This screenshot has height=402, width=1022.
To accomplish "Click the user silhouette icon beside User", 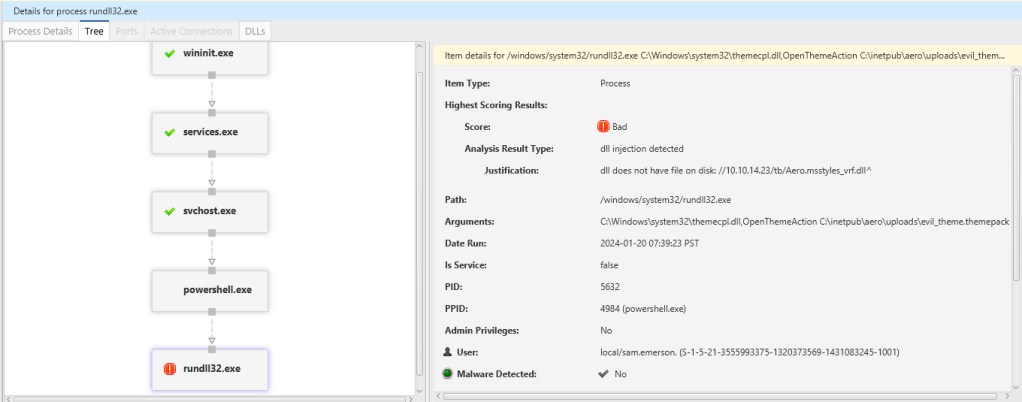I will (x=449, y=352).
